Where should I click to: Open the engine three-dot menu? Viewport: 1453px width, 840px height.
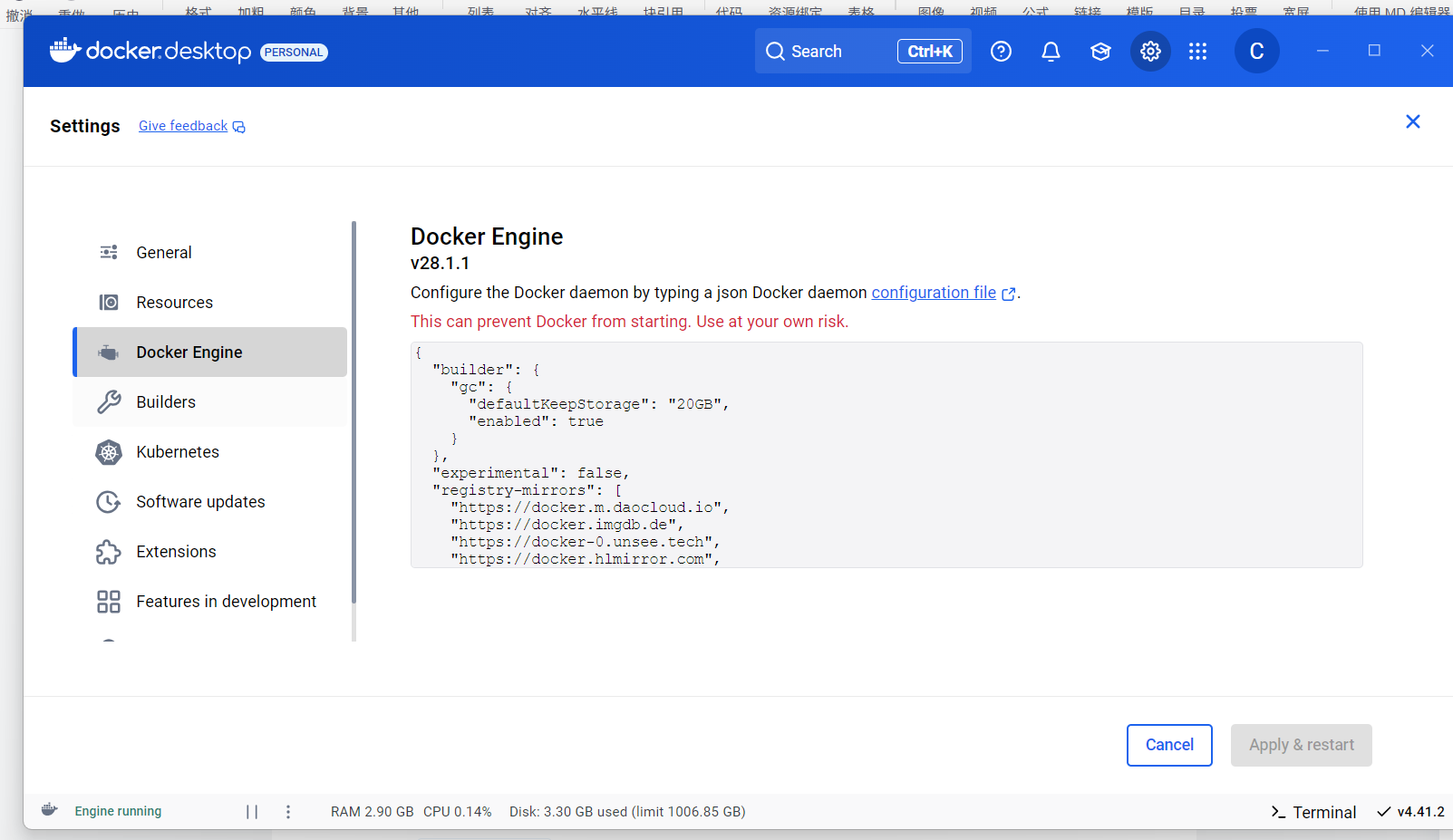pyautogui.click(x=288, y=812)
